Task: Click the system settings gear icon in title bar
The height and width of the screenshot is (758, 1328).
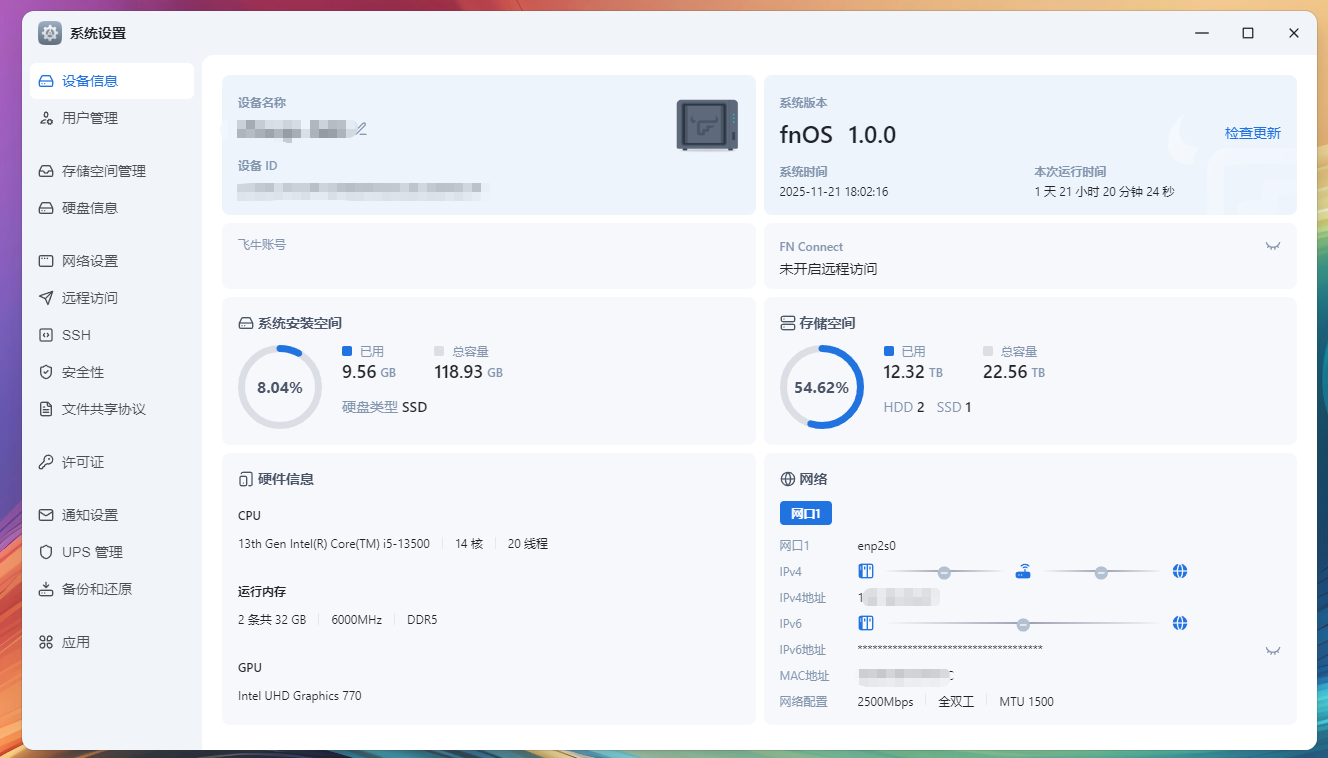Action: click(50, 33)
